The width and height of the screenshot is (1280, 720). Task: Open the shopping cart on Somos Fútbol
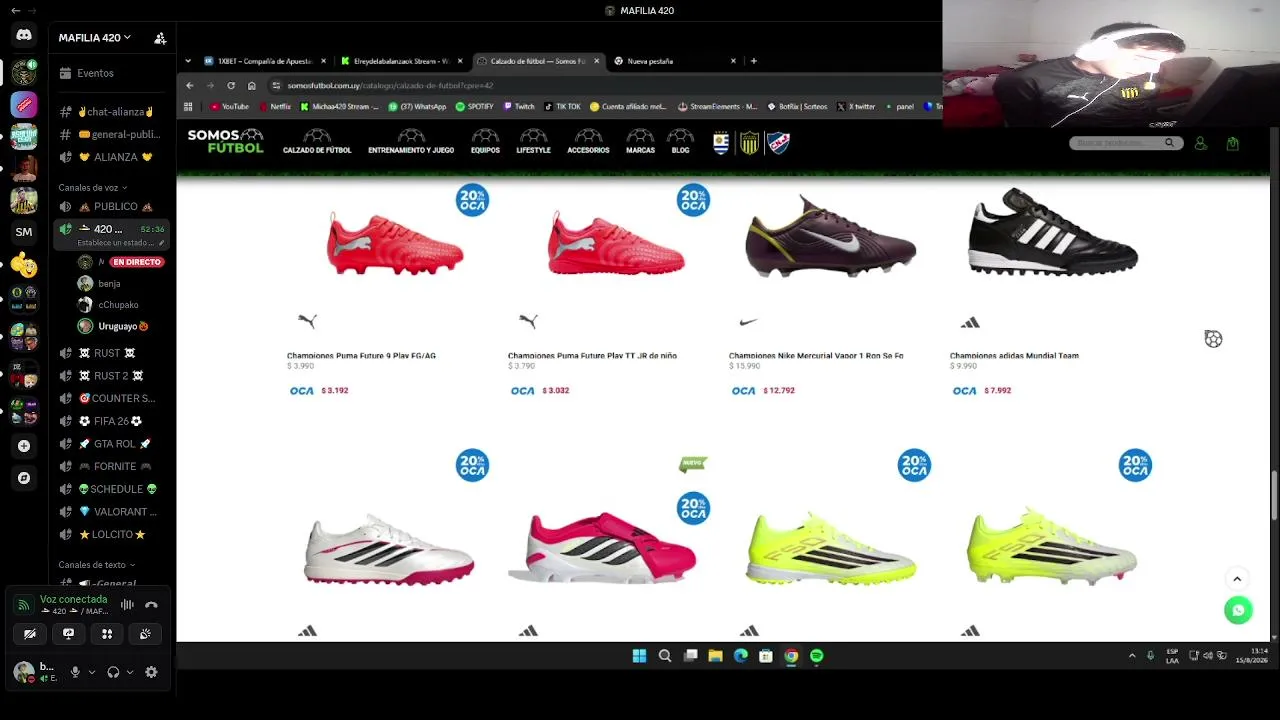point(1232,144)
